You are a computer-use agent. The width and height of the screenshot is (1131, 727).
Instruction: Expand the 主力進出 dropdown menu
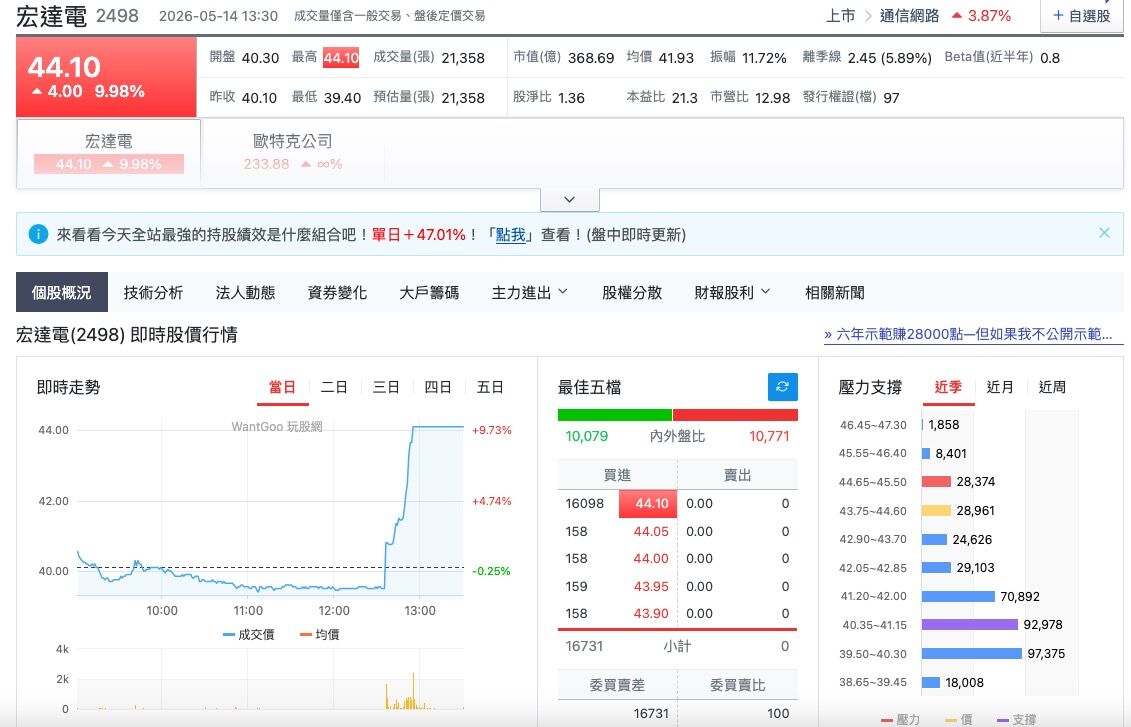click(x=529, y=292)
